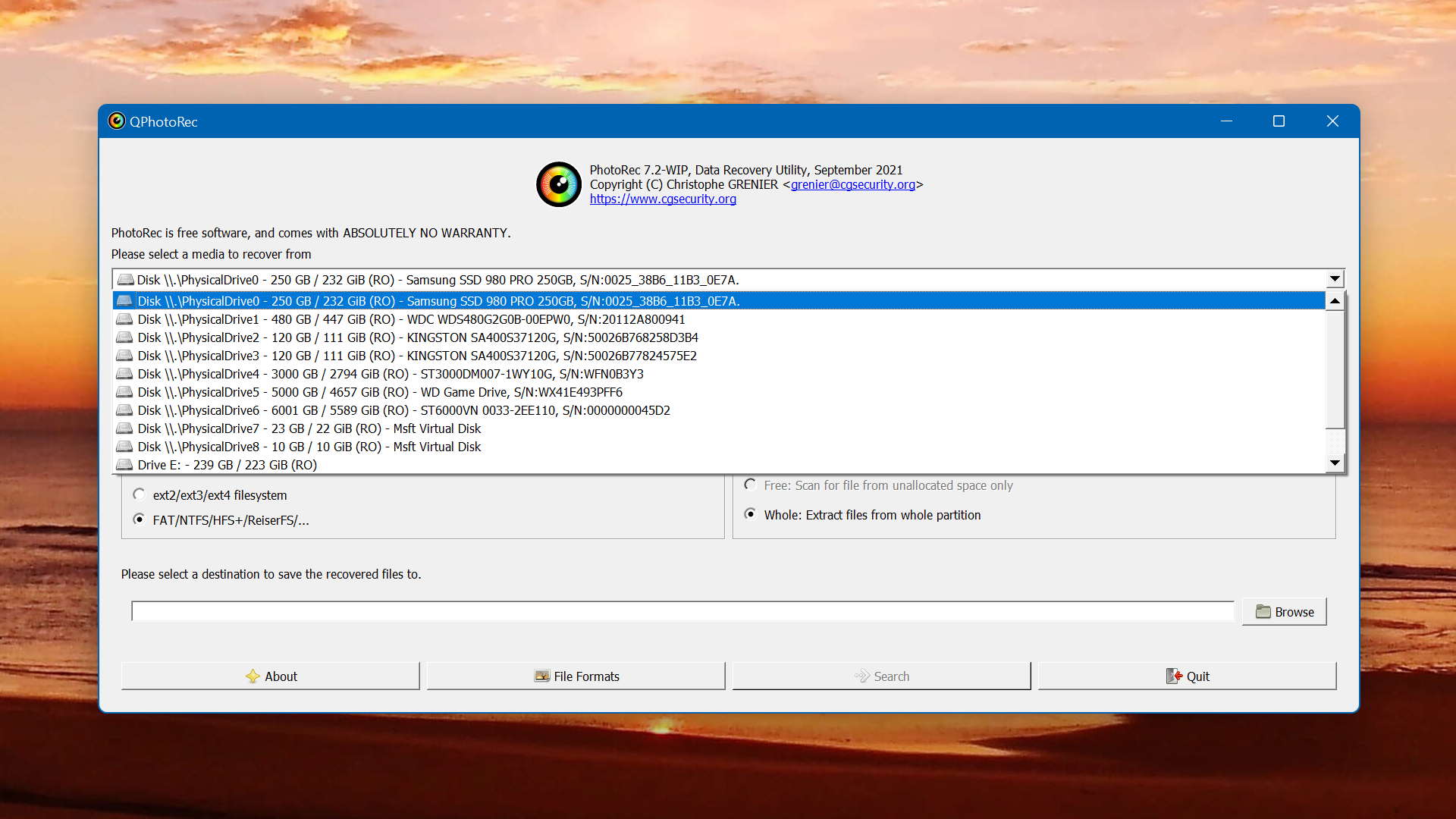The image size is (1456, 819).
Task: Toggle Free: Scan unallocated space only
Action: [x=750, y=485]
